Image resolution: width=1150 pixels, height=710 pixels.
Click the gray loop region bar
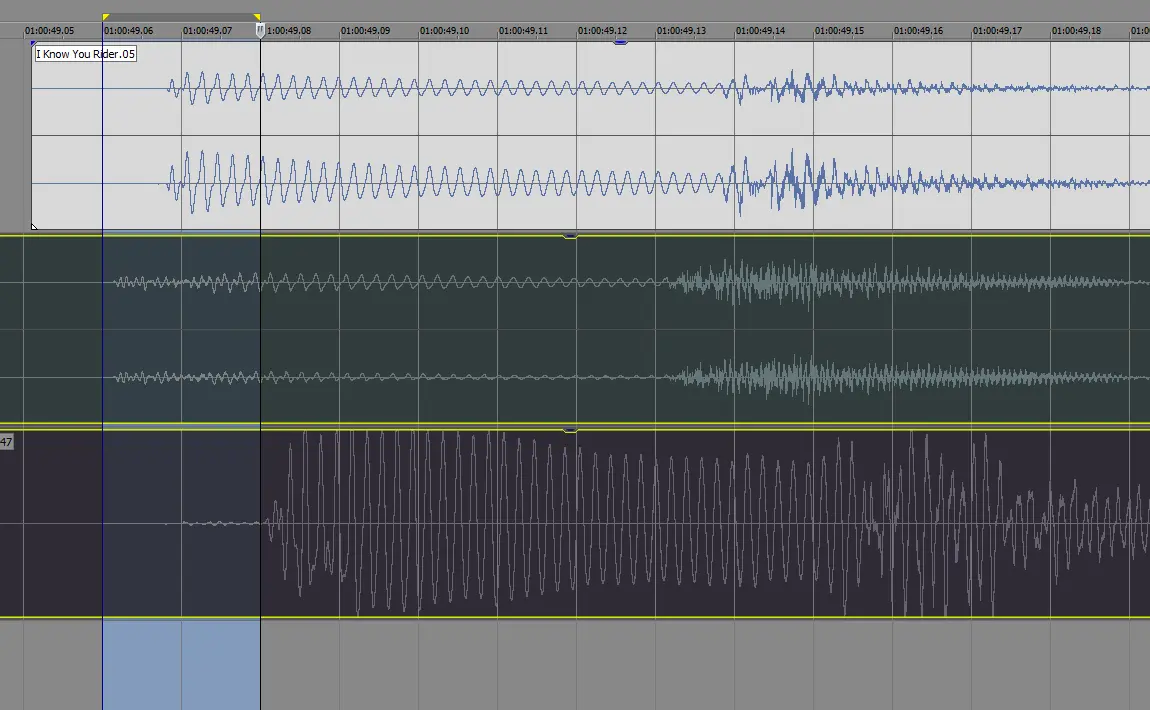(x=181, y=16)
